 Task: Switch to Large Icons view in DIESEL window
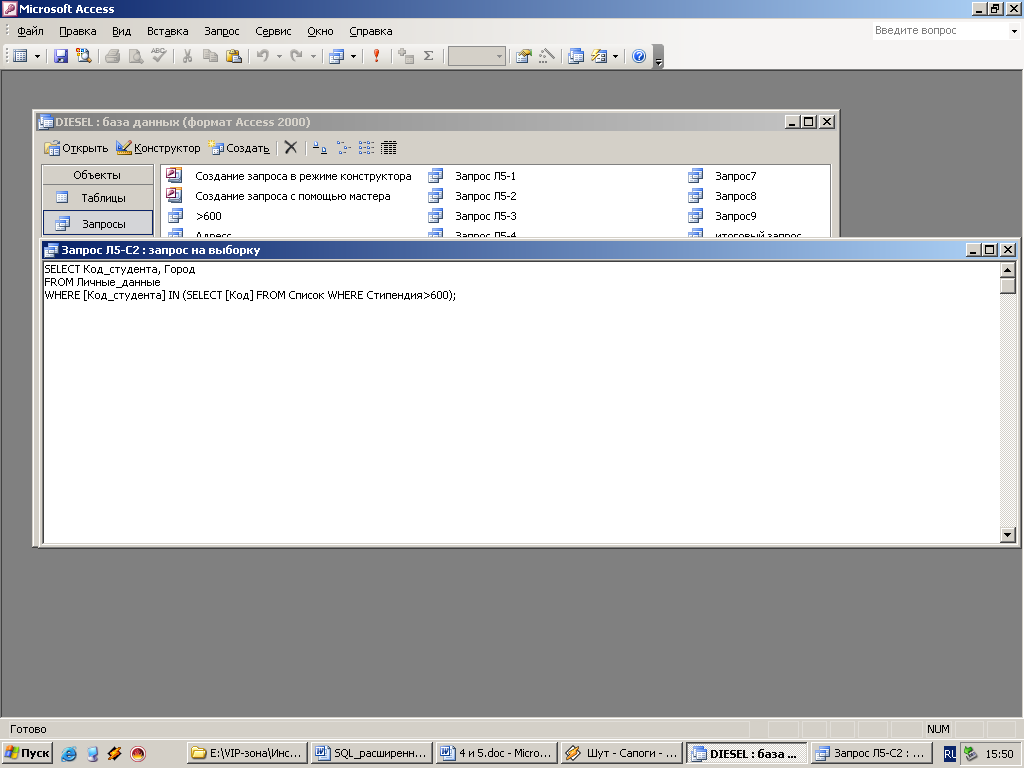pyautogui.click(x=319, y=148)
